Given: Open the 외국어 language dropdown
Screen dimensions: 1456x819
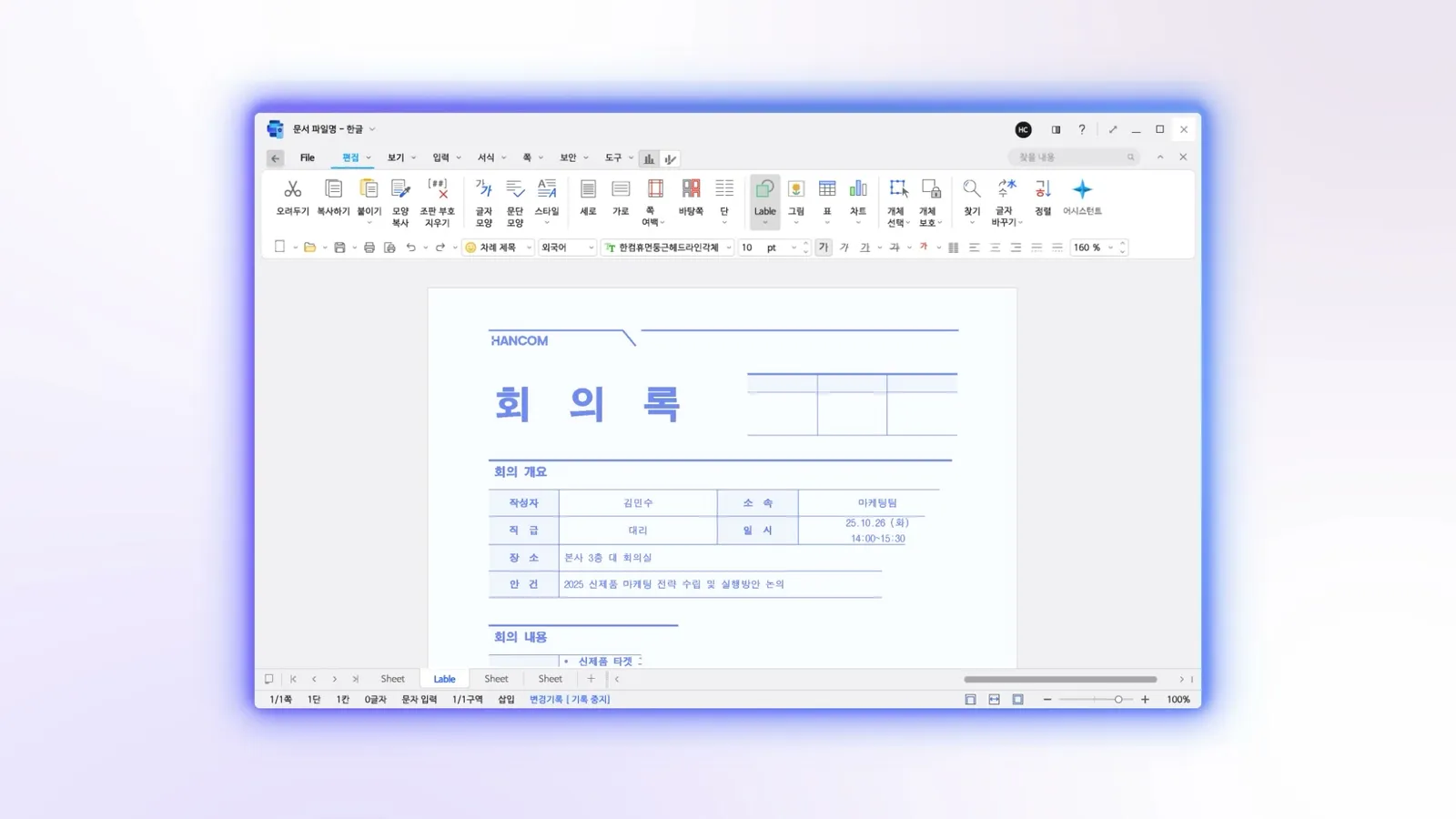Looking at the screenshot, I should coord(567,247).
